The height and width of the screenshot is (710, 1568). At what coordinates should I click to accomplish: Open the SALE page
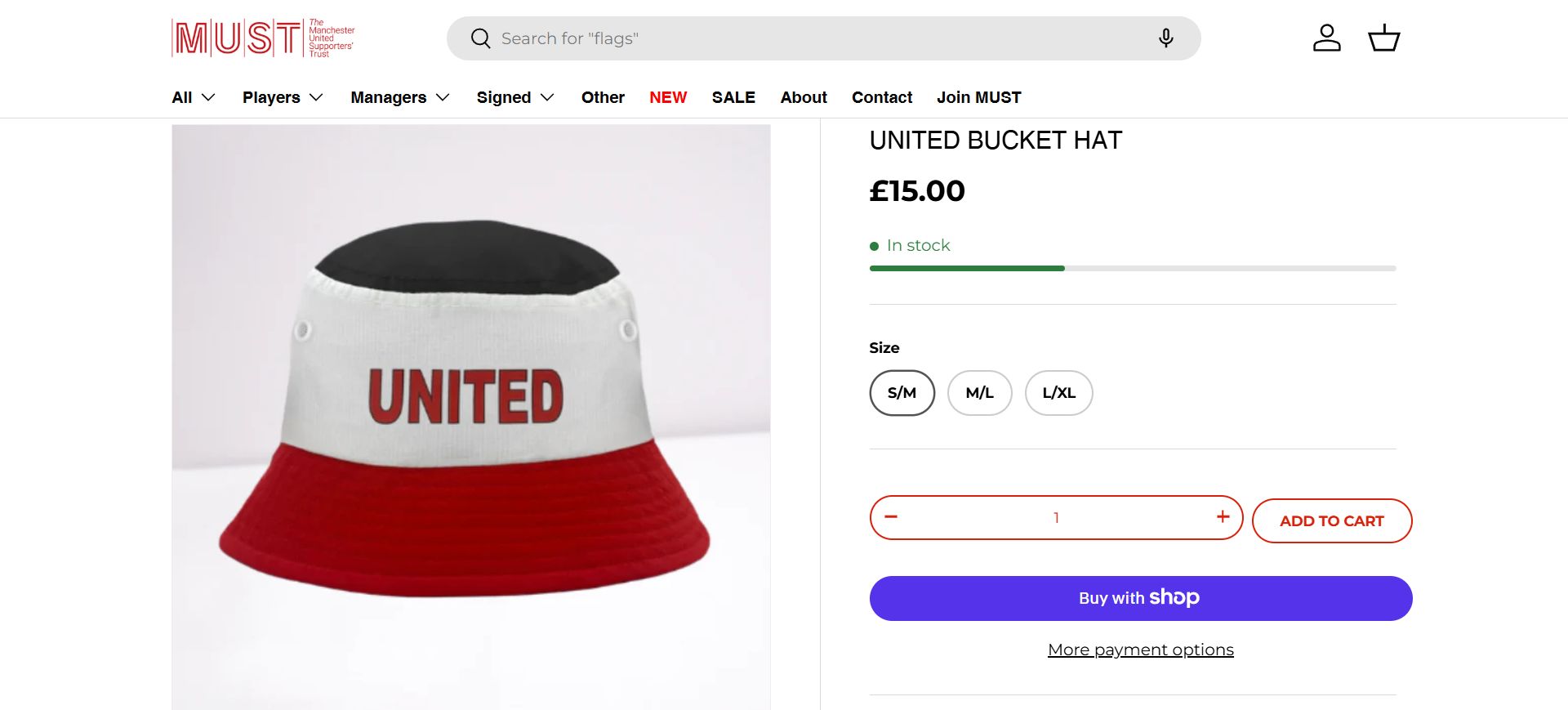[733, 97]
